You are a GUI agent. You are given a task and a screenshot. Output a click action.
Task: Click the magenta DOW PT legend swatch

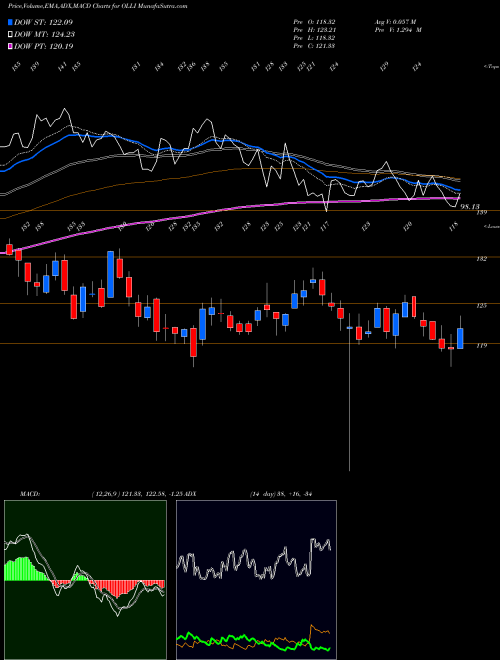(10, 46)
